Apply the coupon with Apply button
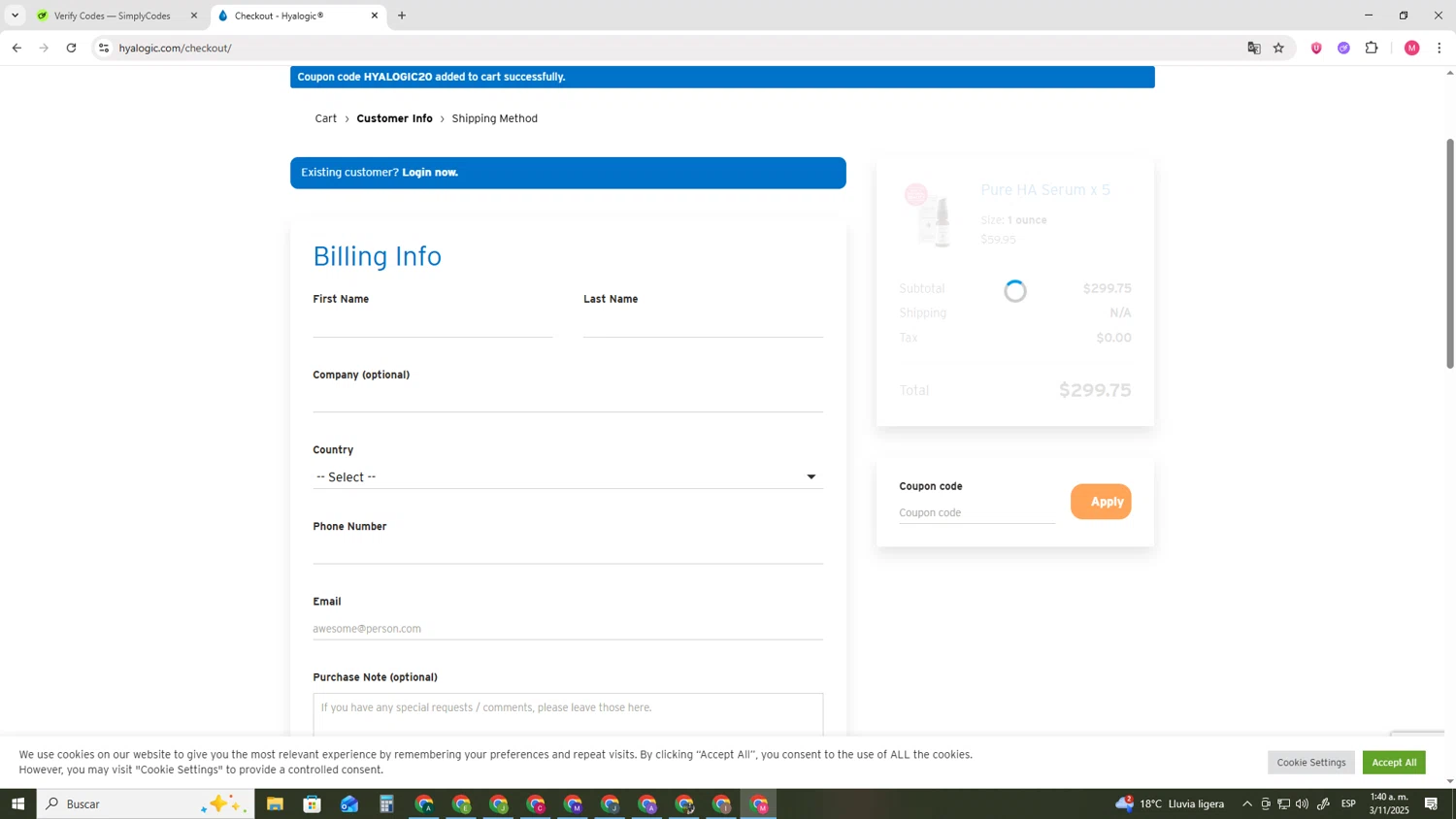The width and height of the screenshot is (1456, 819). pyautogui.click(x=1101, y=502)
